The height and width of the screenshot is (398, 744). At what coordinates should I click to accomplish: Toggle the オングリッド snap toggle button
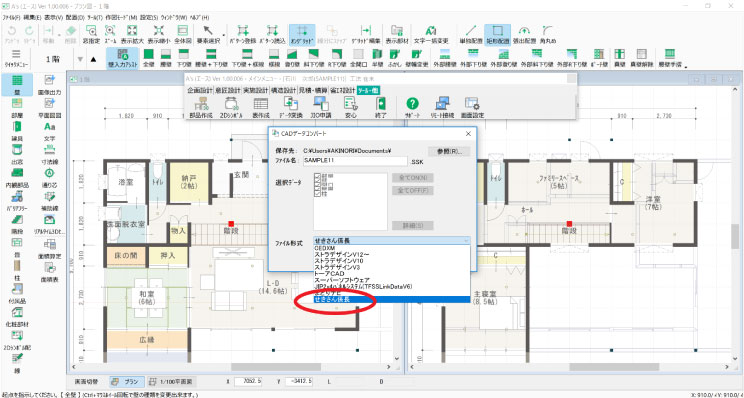[302, 35]
